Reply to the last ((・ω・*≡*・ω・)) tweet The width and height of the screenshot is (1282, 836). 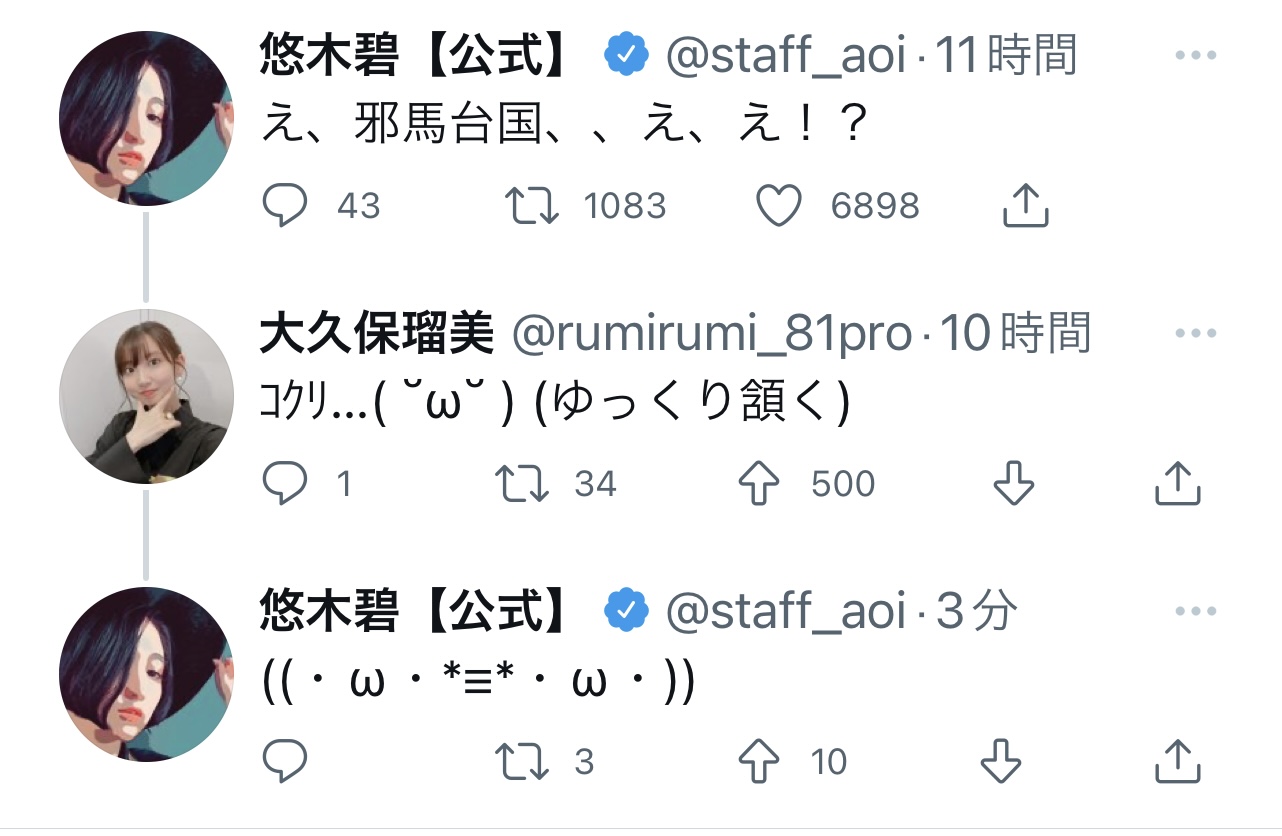pos(283,763)
